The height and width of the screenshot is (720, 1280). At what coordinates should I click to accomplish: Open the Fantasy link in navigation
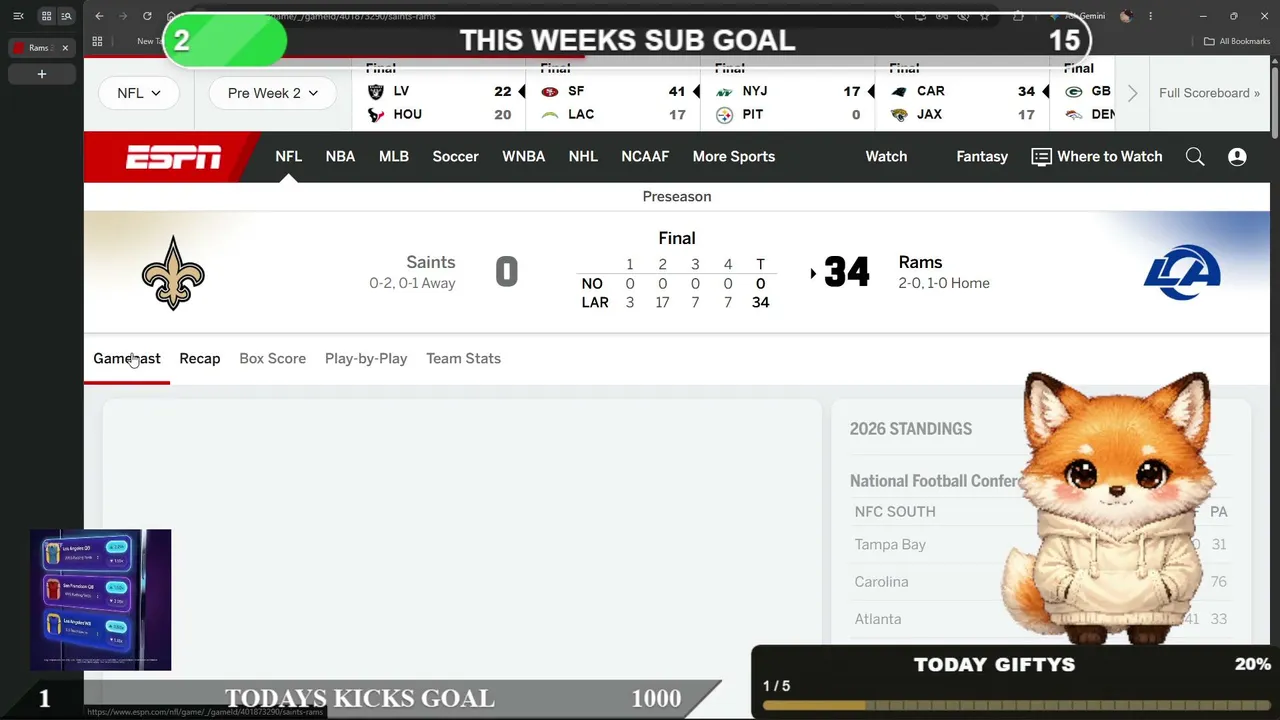click(x=982, y=156)
